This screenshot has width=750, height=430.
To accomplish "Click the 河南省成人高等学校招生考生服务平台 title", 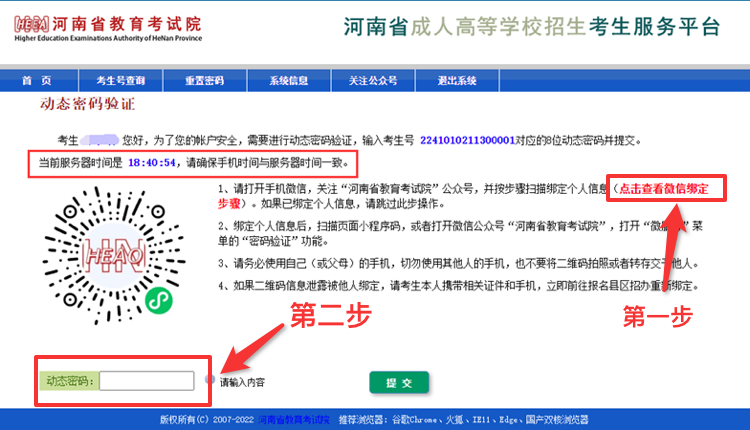I will click(532, 27).
